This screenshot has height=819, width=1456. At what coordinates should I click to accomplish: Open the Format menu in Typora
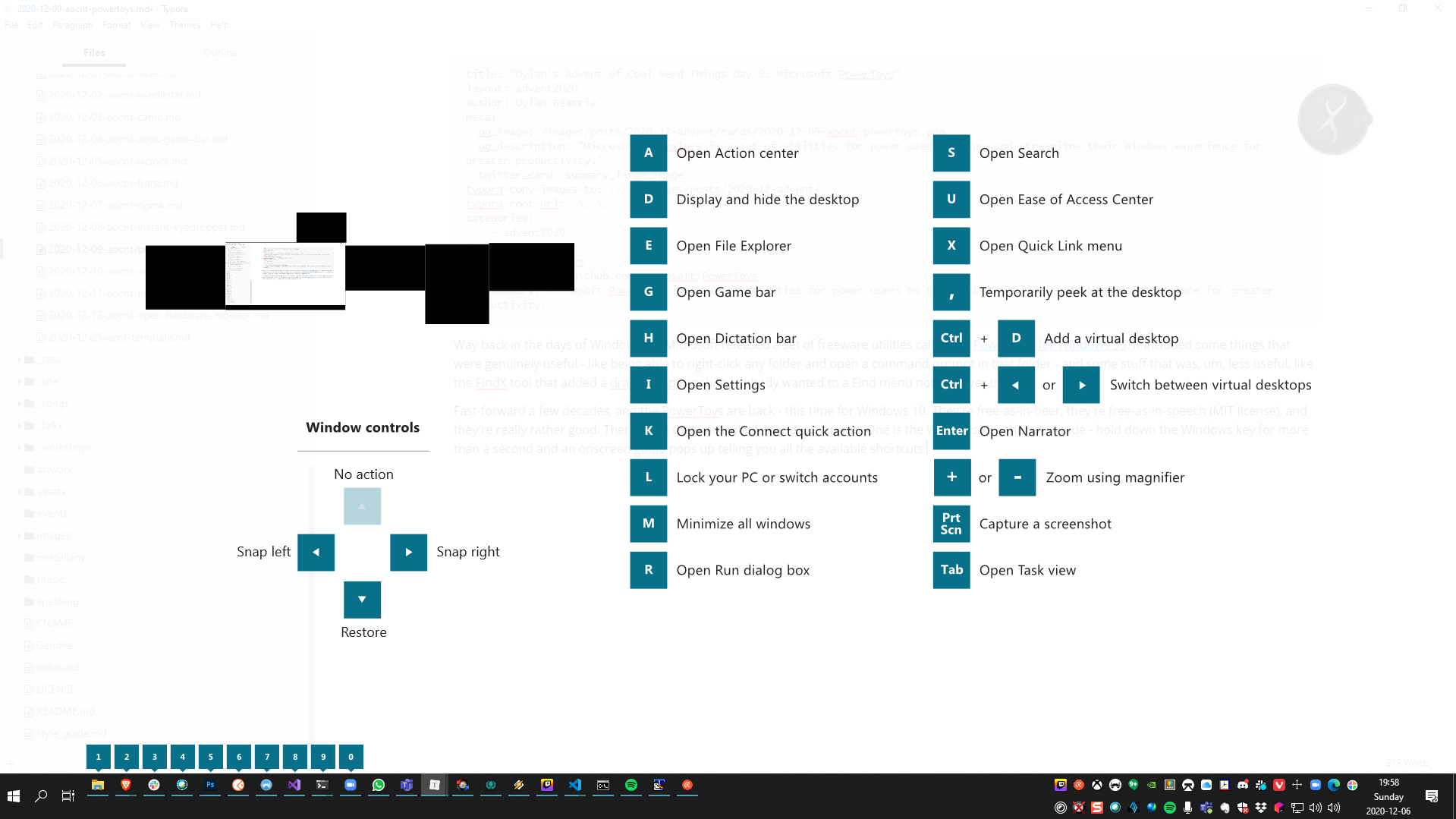pyautogui.click(x=117, y=25)
